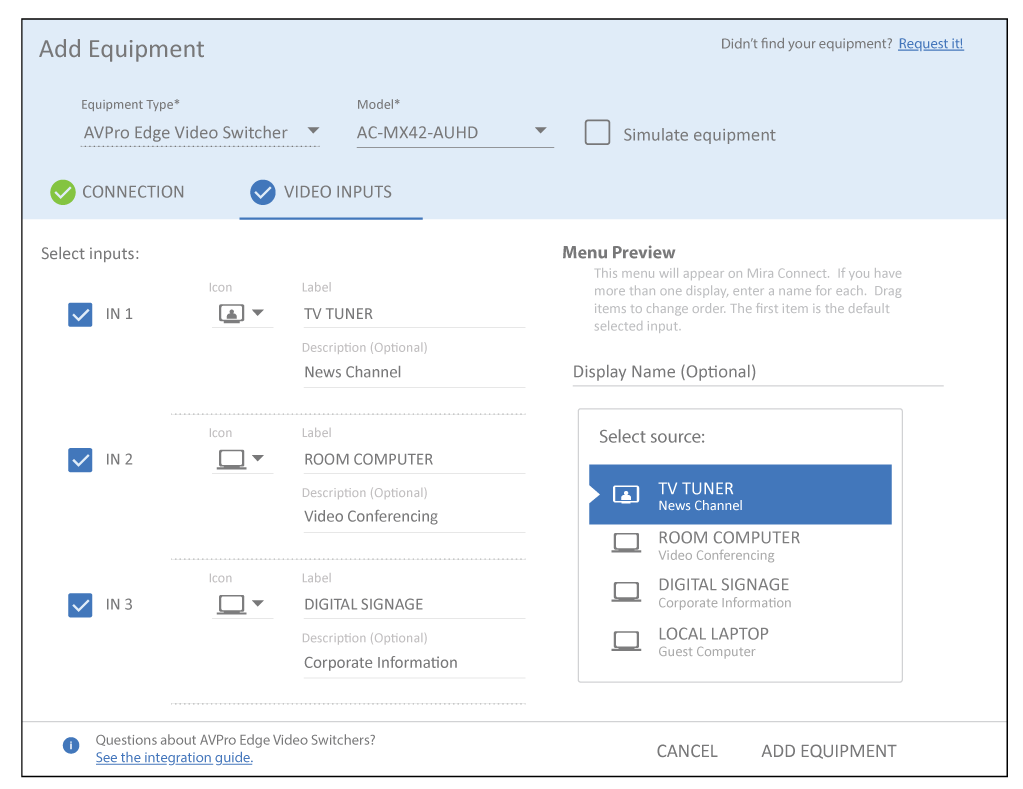Click the IN 3 laptop icon

[x=231, y=604]
